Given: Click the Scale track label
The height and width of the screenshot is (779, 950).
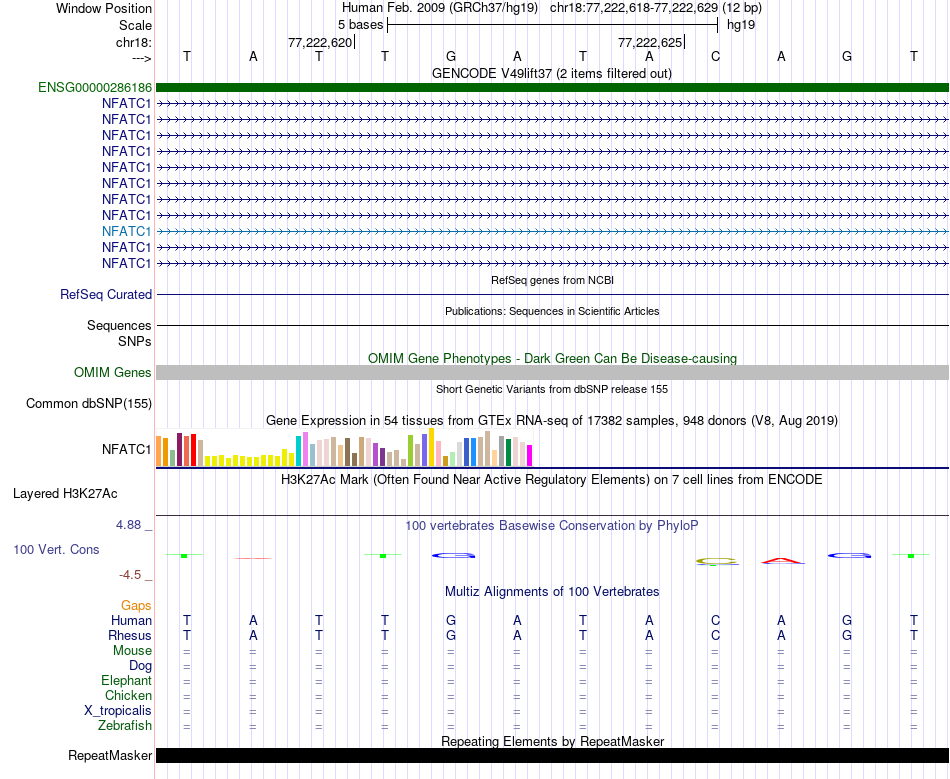Looking at the screenshot, I should (x=135, y=25).
